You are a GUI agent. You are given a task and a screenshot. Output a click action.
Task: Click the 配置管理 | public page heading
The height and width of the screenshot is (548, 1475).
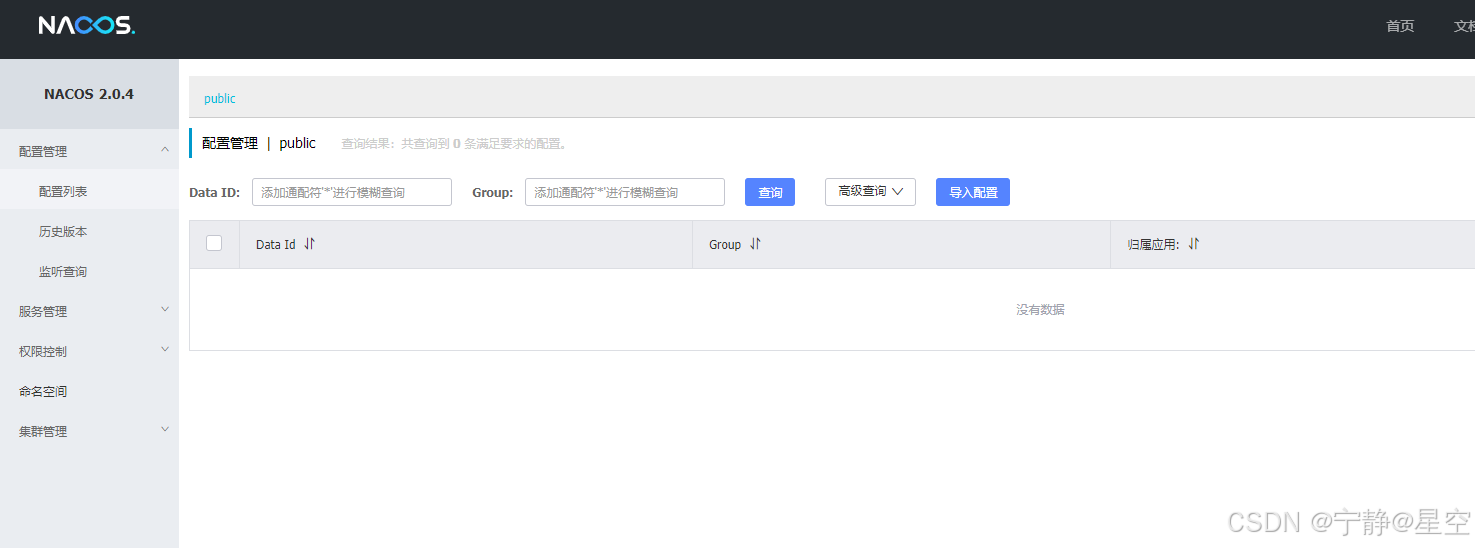[259, 143]
